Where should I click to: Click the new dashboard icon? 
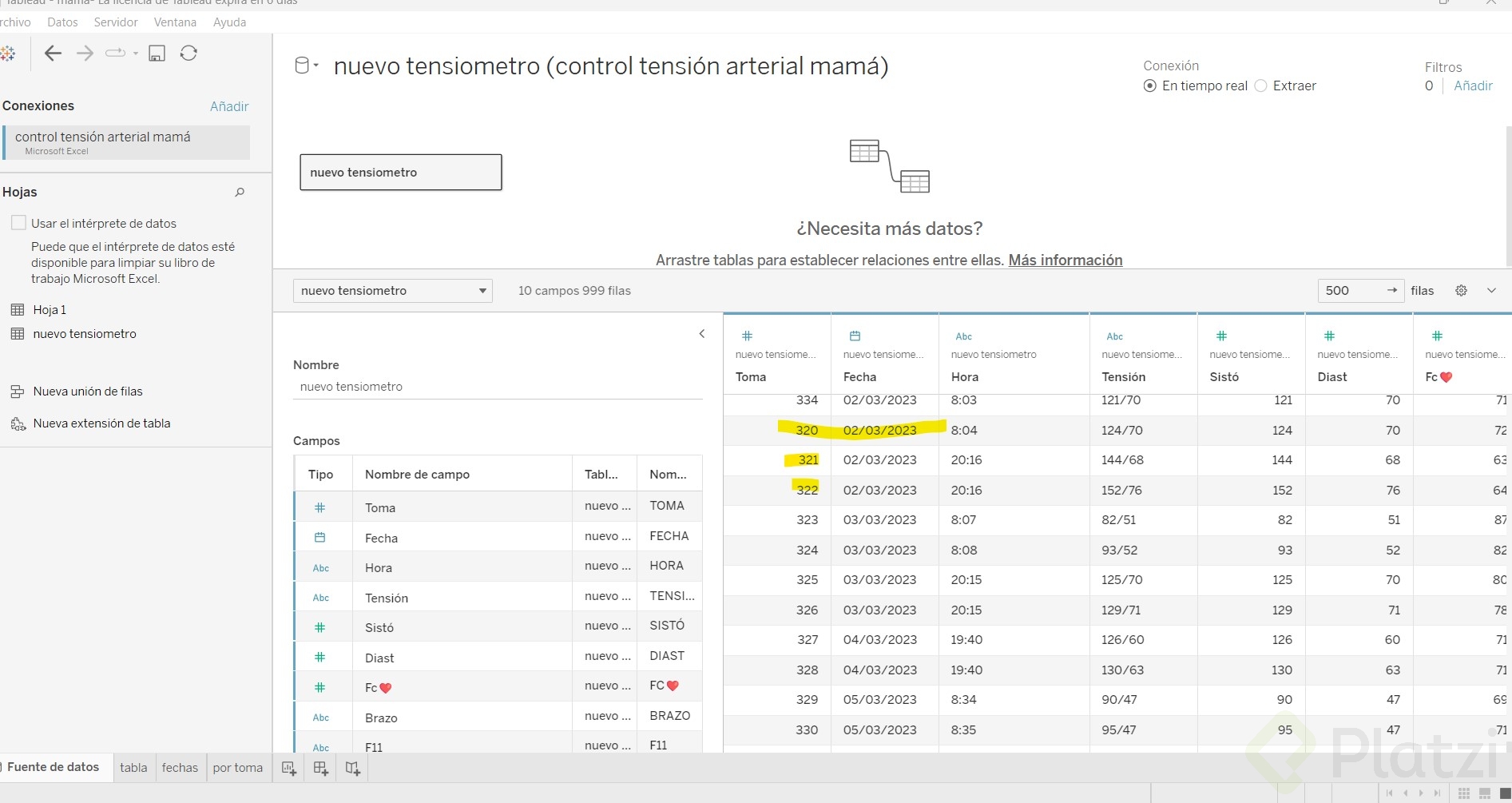(x=321, y=768)
